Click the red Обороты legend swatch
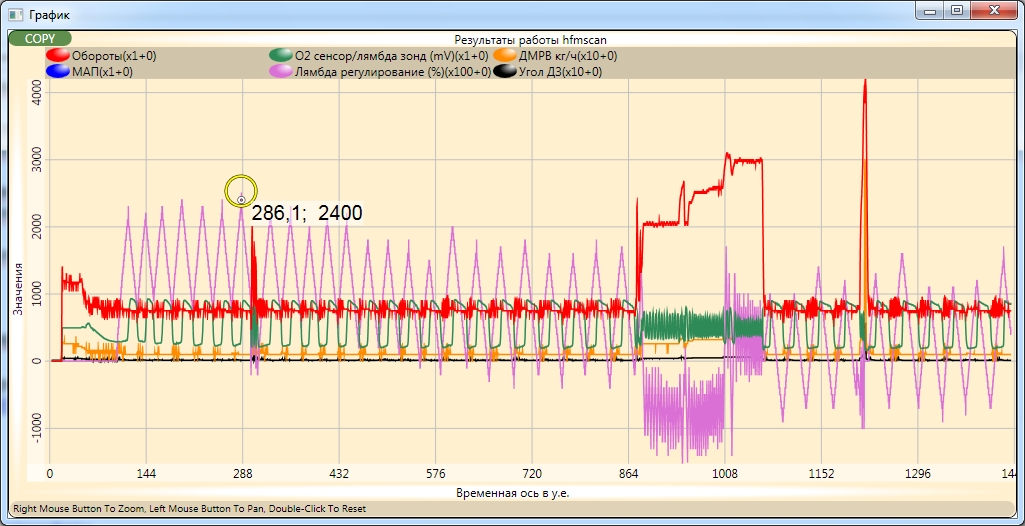Viewport: 1025px width, 526px height. coord(58,56)
